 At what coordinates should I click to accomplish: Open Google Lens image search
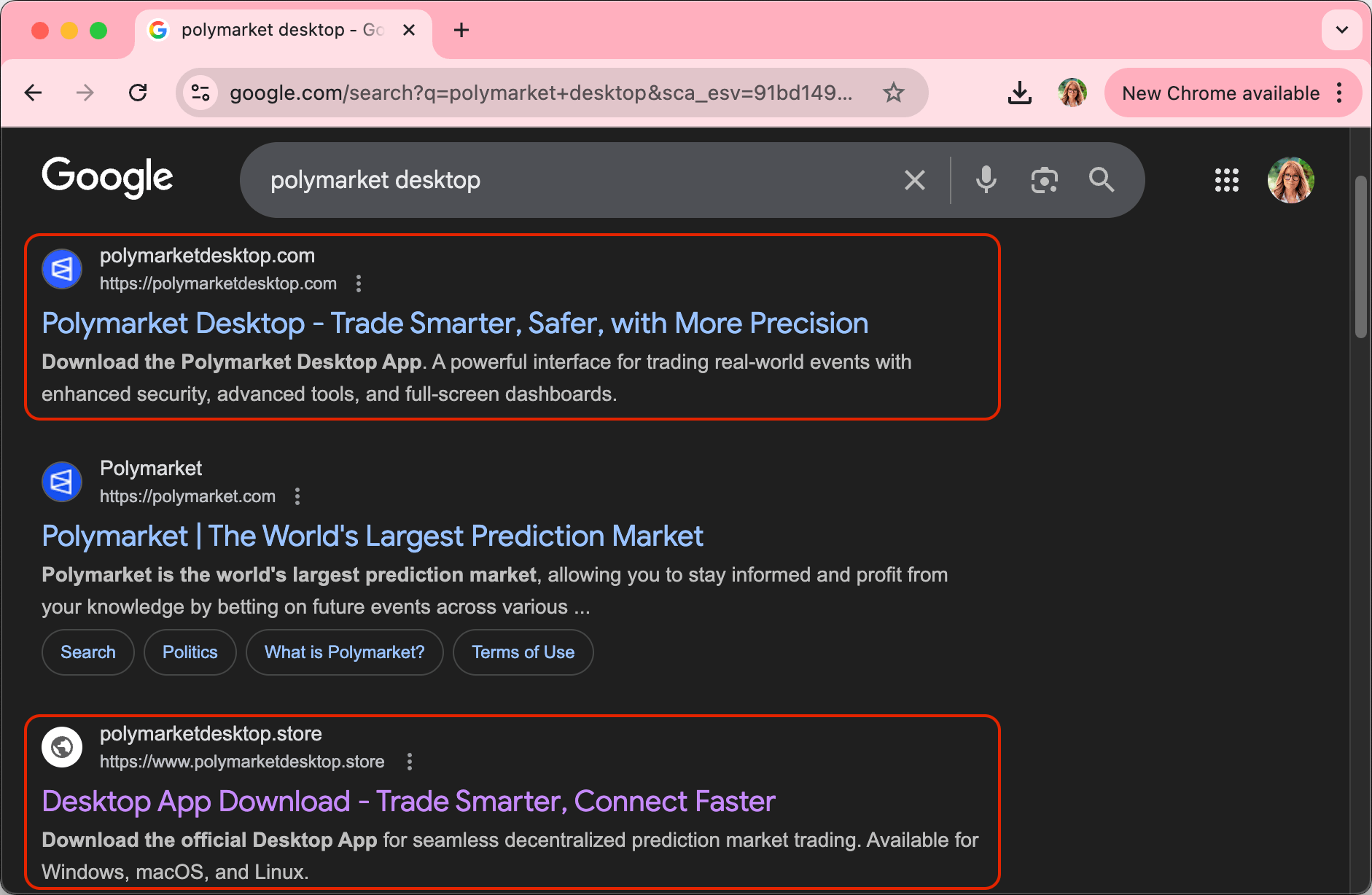(x=1044, y=179)
